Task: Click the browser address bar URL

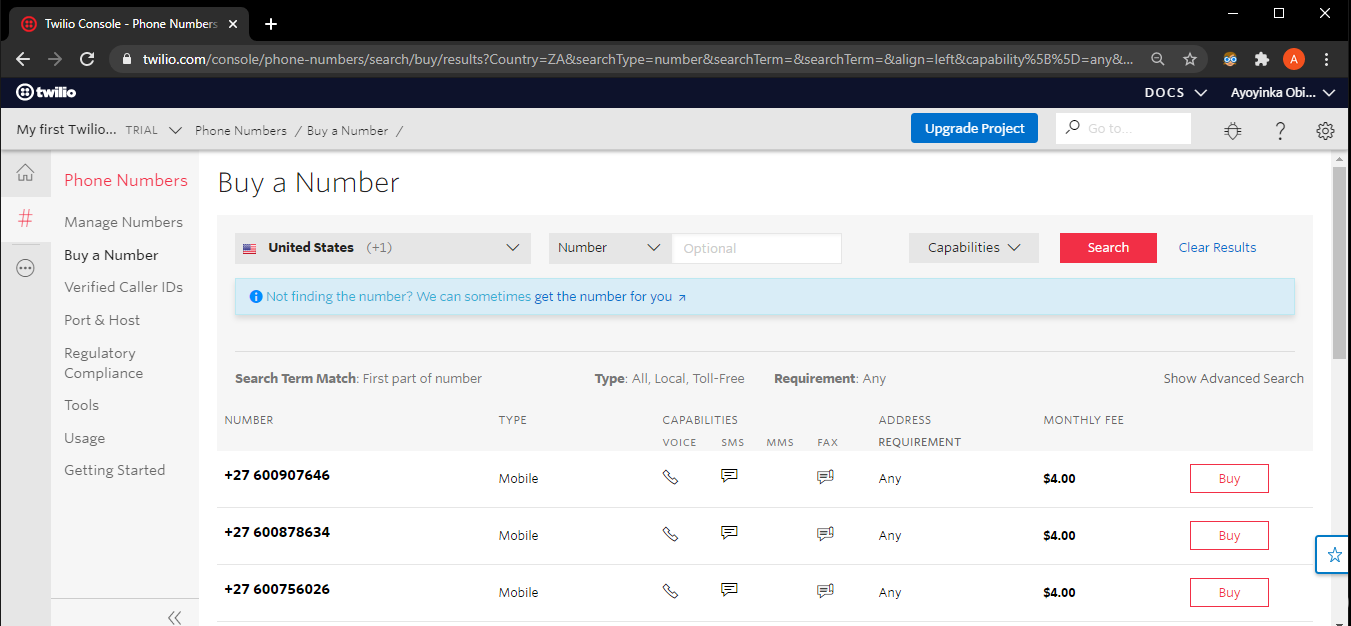Action: pos(638,59)
